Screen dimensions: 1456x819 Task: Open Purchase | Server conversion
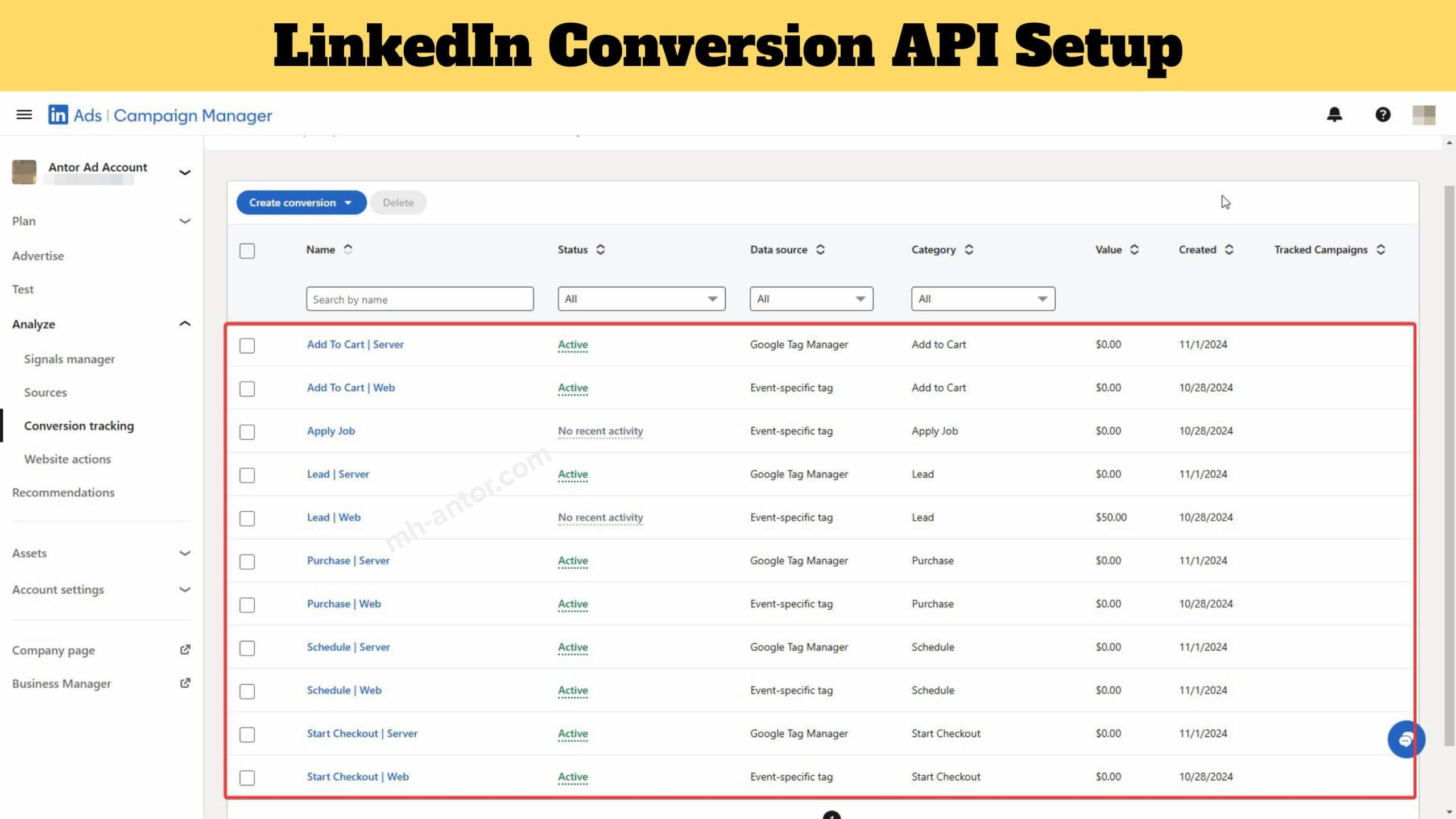(348, 561)
